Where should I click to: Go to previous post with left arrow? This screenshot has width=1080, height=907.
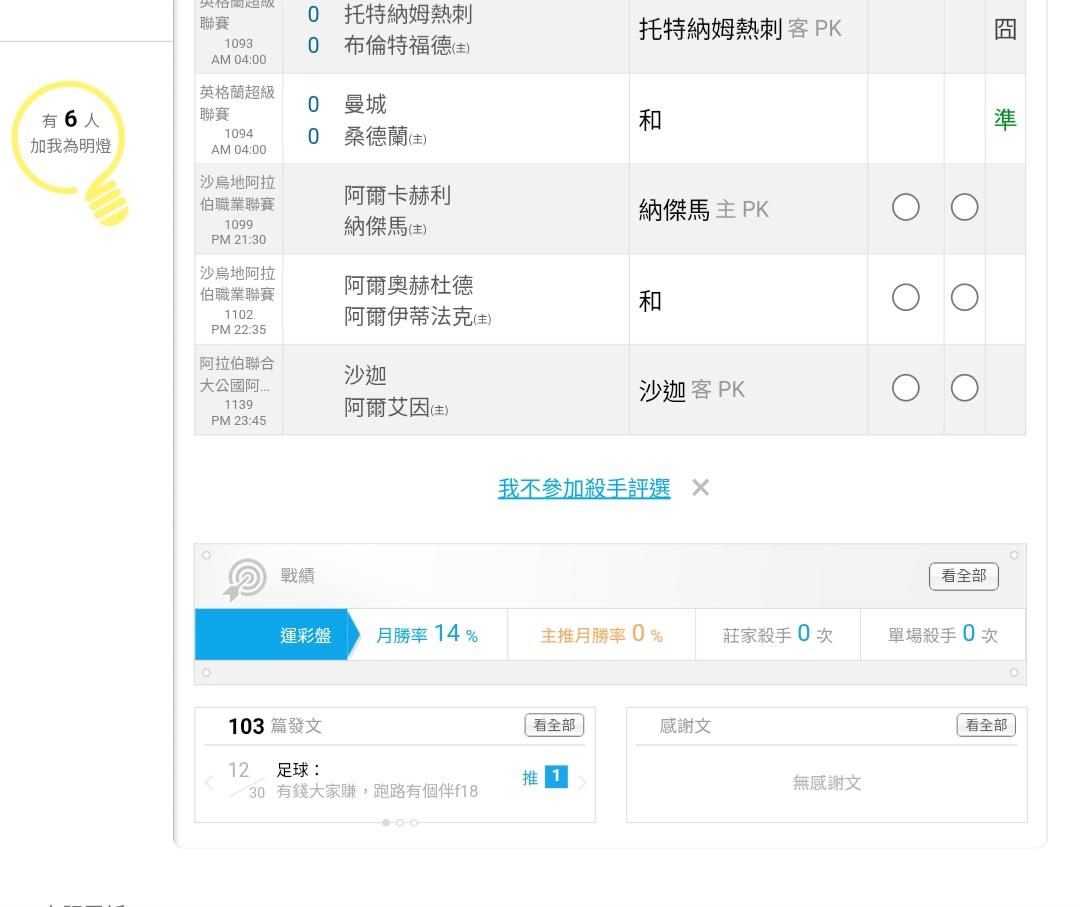pyautogui.click(x=209, y=782)
